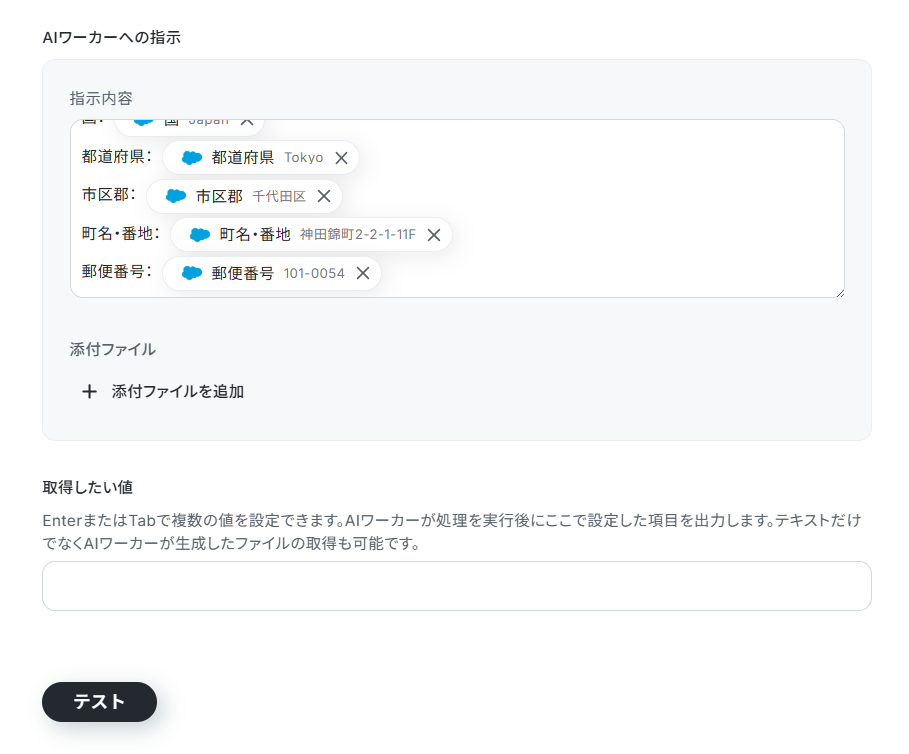Click the Salesforce cloud icon on the 都道府県 chip

192,158
